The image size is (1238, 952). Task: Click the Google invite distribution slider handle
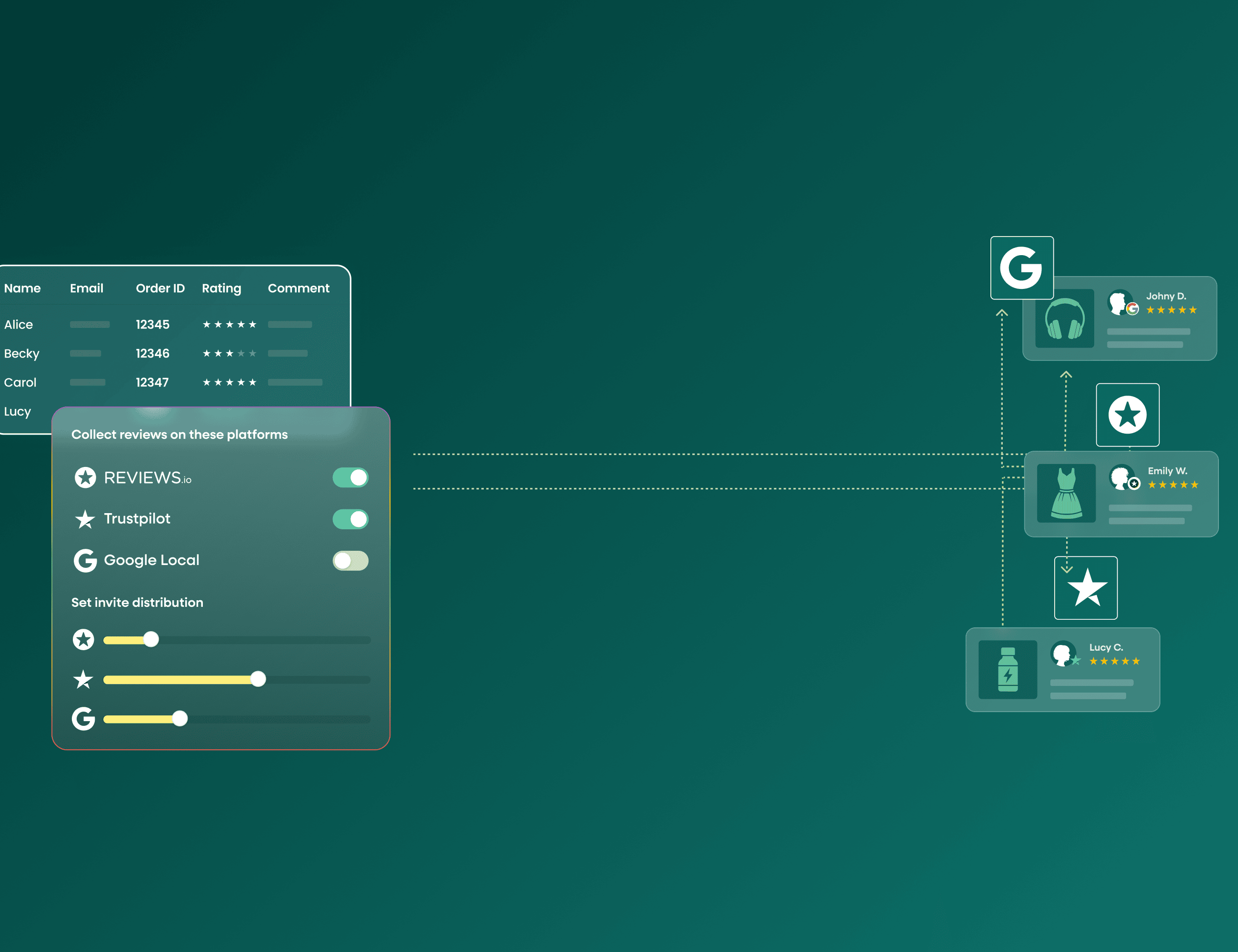(x=180, y=719)
